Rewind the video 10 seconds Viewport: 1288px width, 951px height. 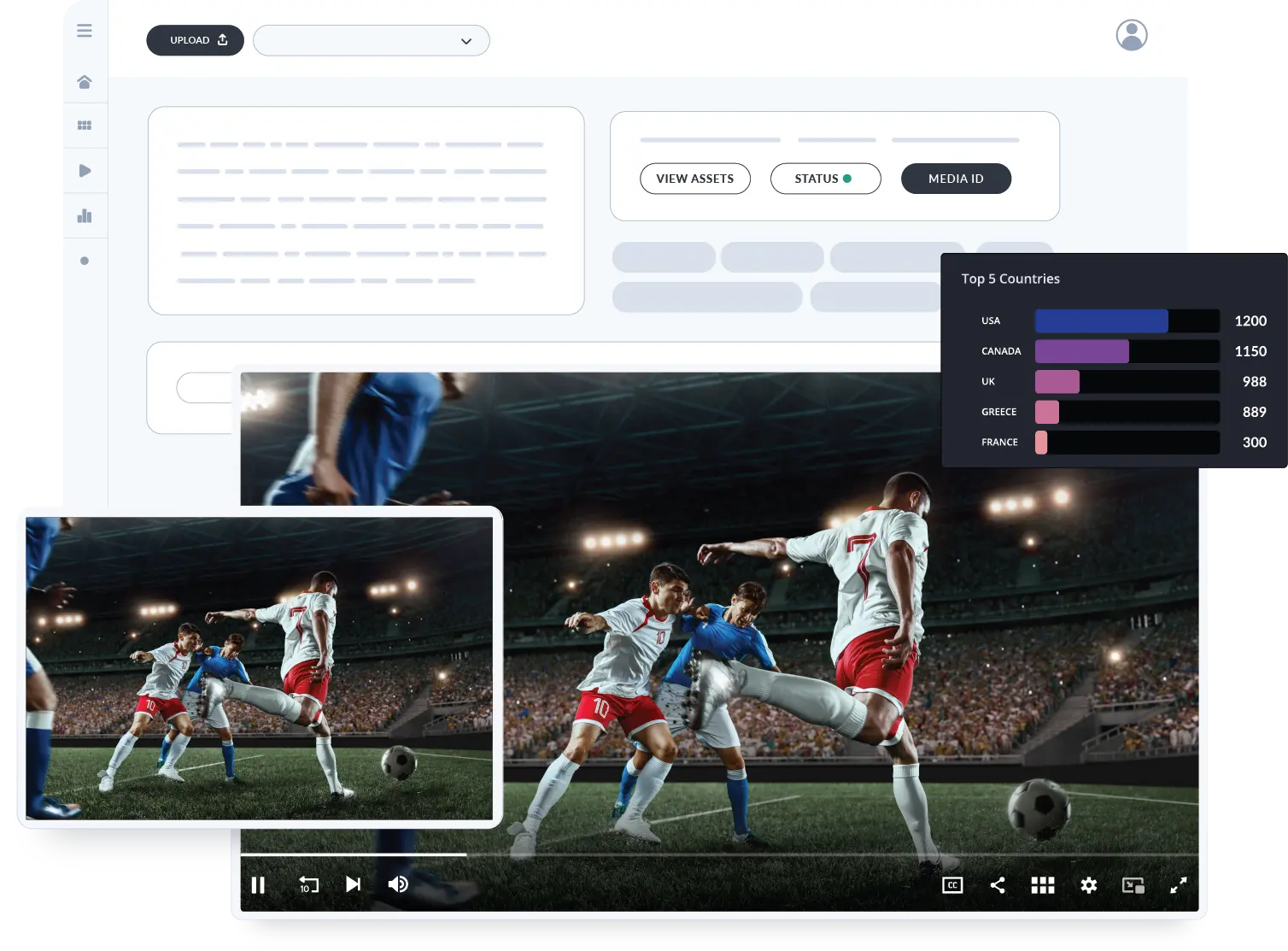(308, 885)
